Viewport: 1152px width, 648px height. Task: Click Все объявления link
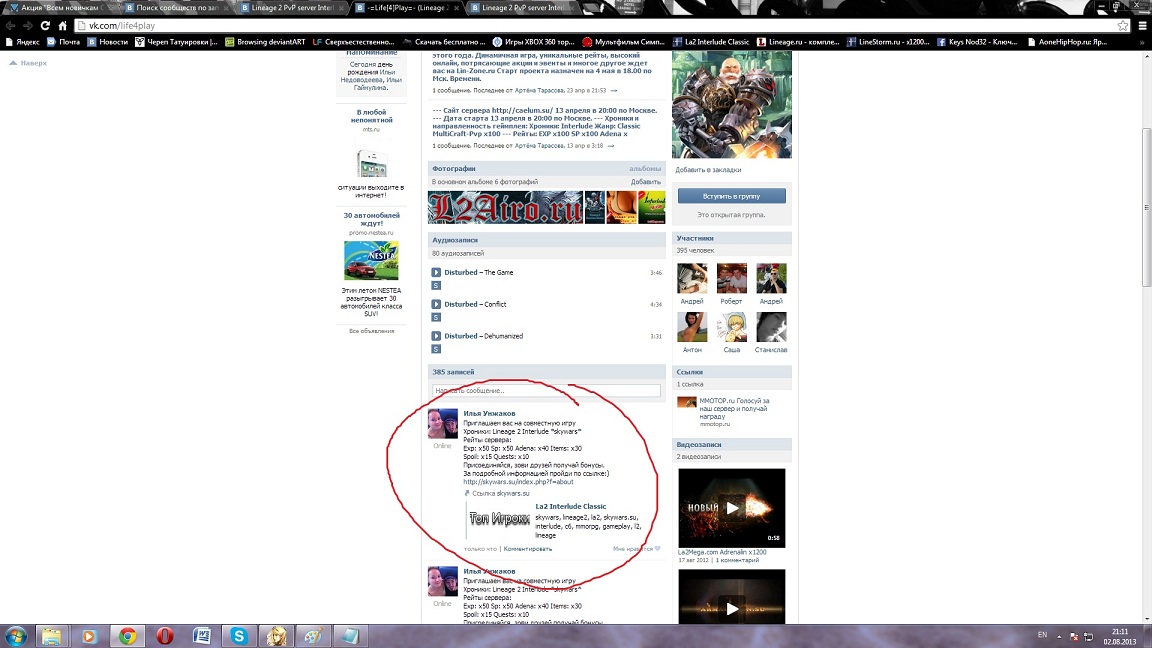[x=371, y=331]
